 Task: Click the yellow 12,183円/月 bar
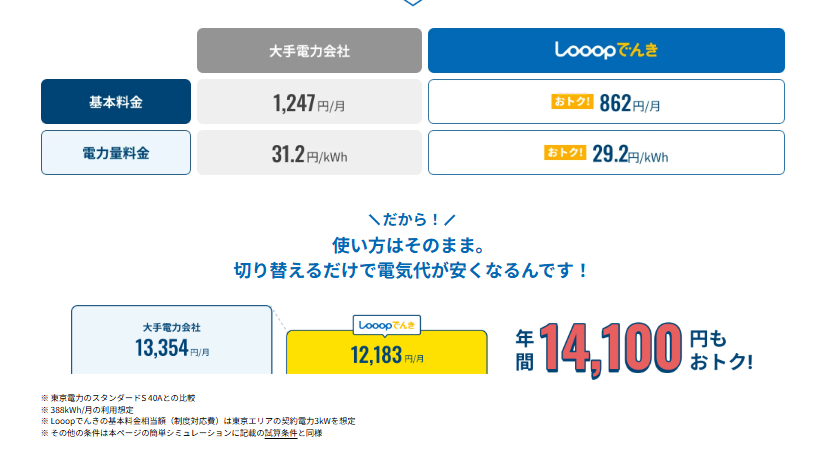click(387, 355)
